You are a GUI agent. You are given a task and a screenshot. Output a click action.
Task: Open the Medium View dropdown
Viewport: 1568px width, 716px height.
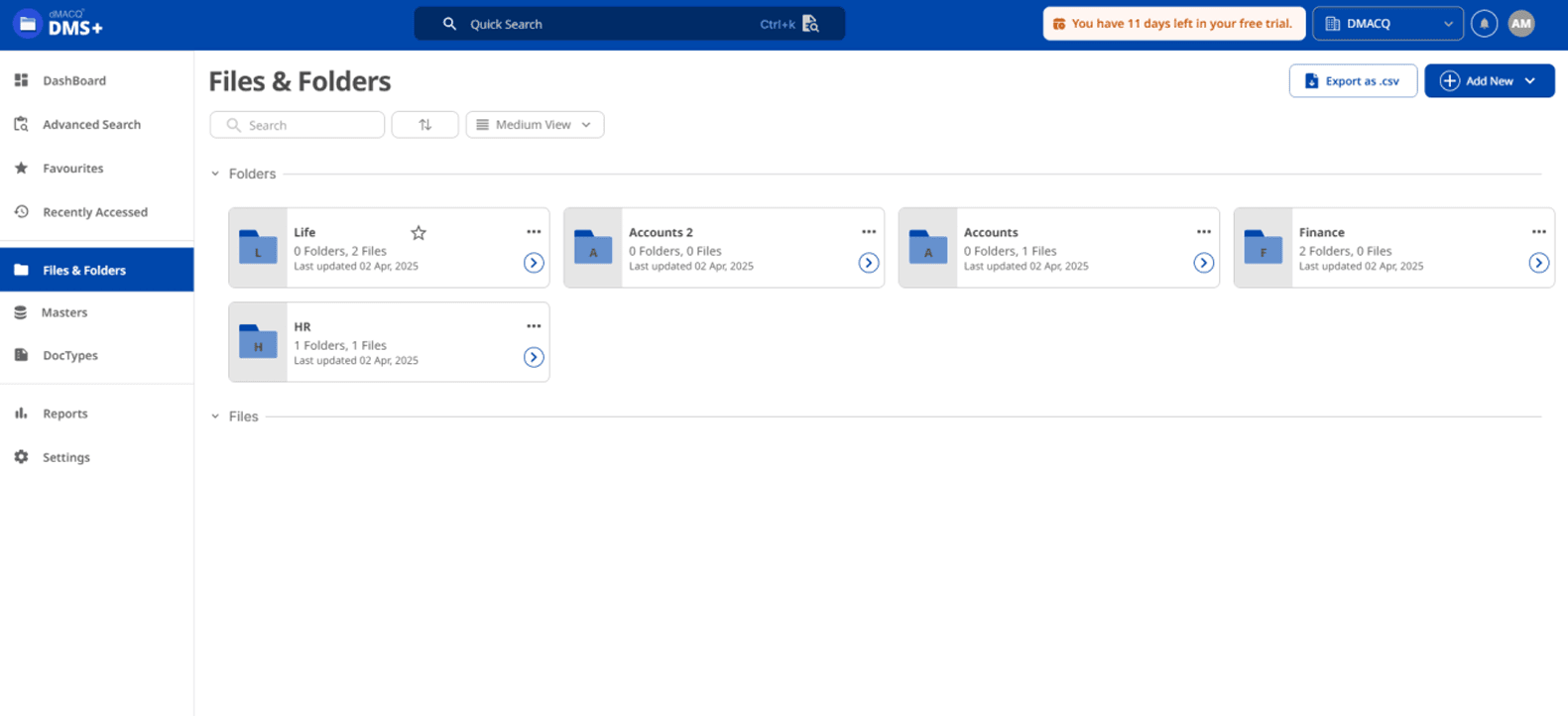pyautogui.click(x=535, y=124)
